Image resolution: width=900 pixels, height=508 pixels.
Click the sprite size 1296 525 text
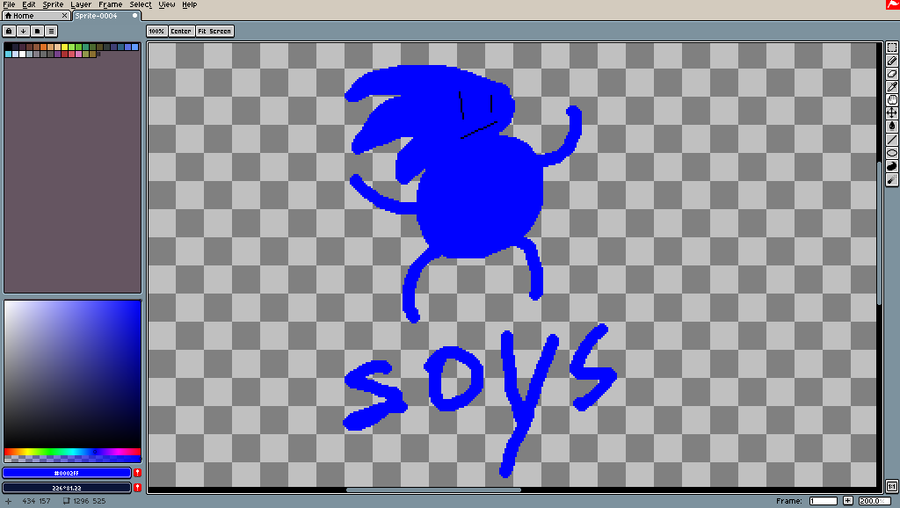click(90, 501)
